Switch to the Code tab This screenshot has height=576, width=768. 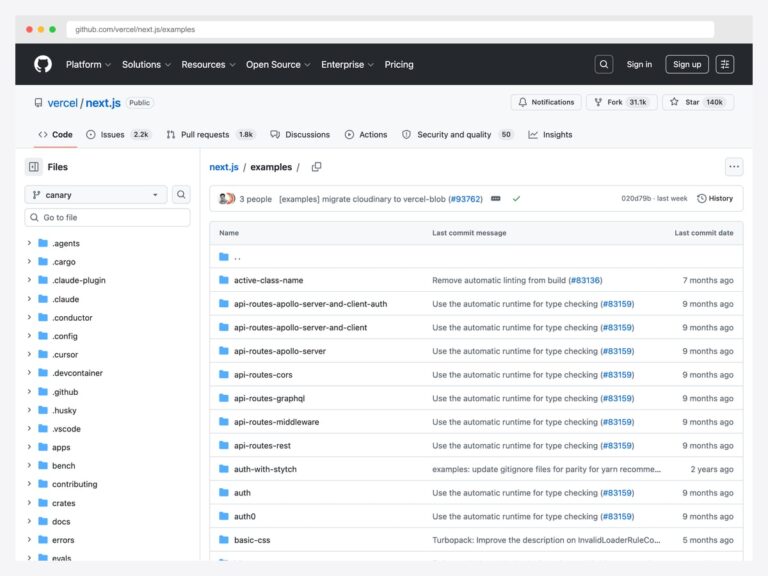pyautogui.click(x=55, y=134)
